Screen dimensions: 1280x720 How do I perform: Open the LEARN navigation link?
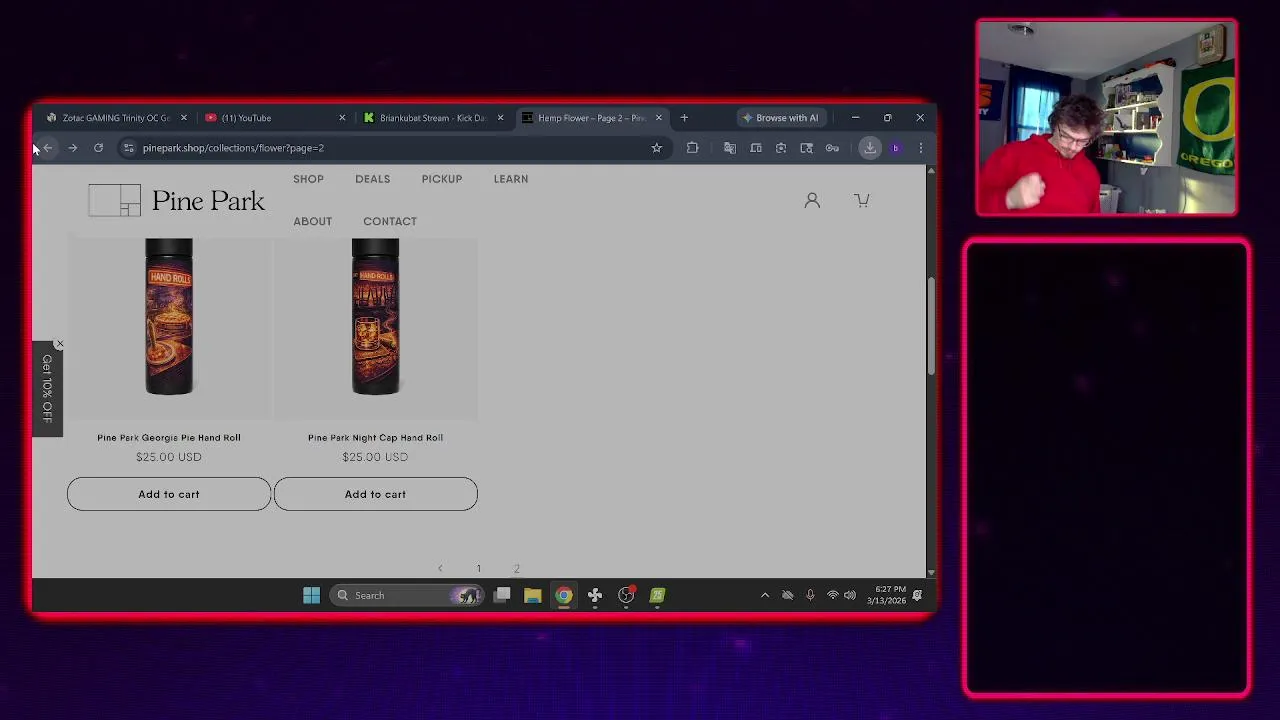[511, 179]
